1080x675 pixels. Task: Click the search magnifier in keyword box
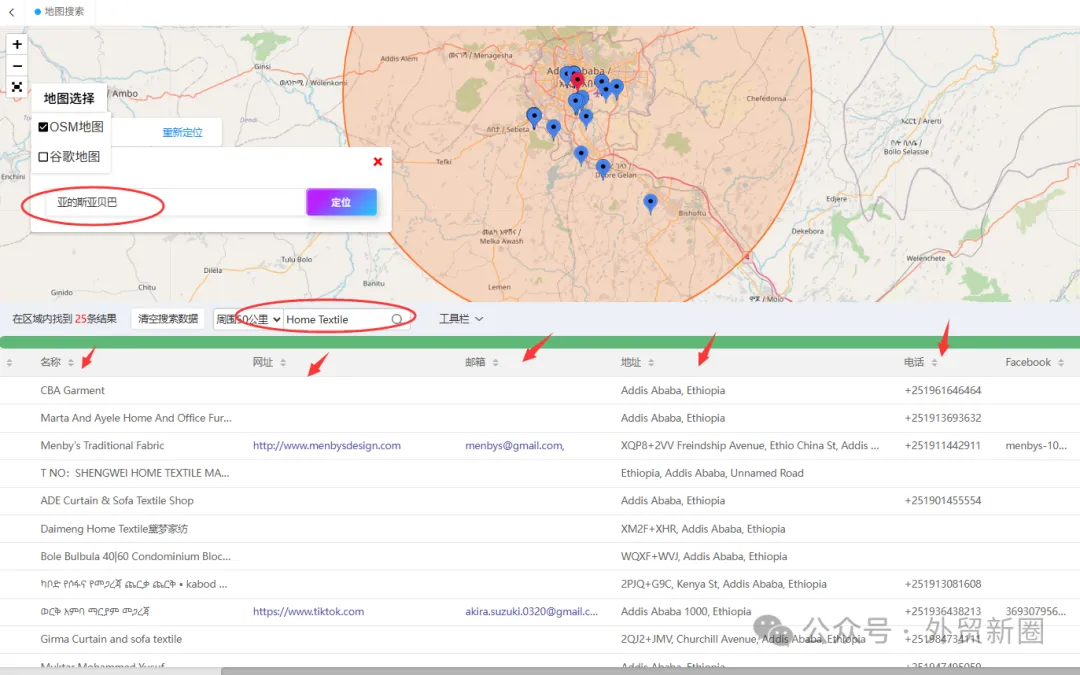pyautogui.click(x=397, y=320)
